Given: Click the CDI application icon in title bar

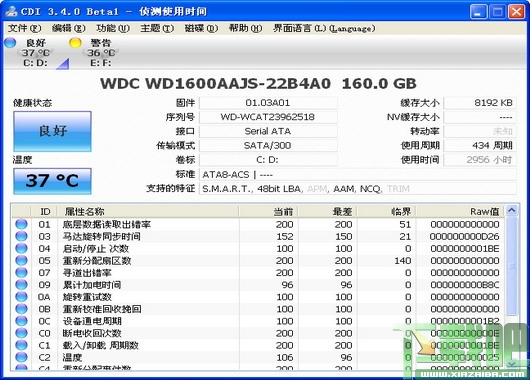Looking at the screenshot, I should (11, 11).
